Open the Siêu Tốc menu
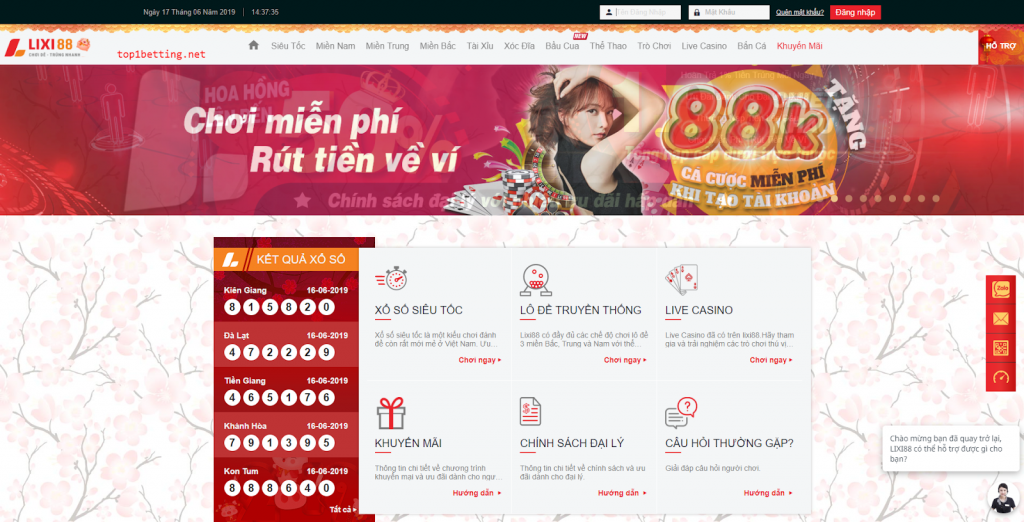 coord(288,46)
